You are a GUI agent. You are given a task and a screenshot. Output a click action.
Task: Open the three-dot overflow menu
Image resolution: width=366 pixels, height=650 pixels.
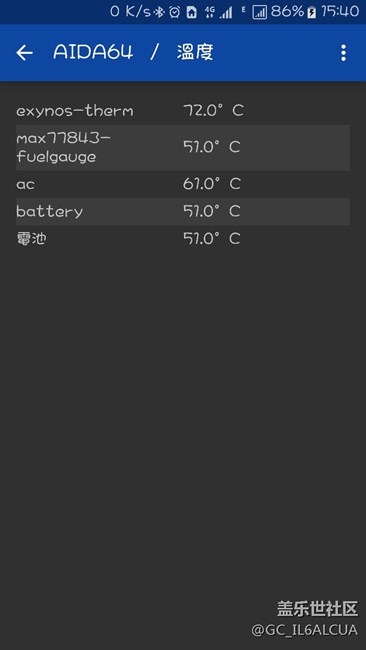tap(343, 53)
